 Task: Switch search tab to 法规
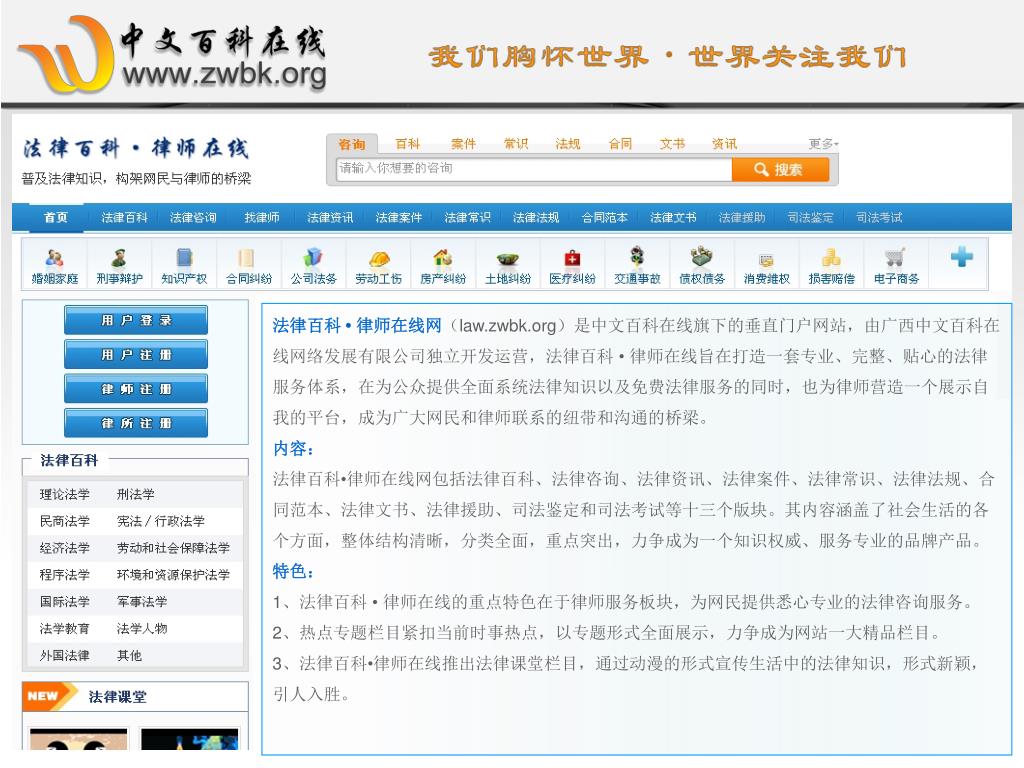coord(568,144)
